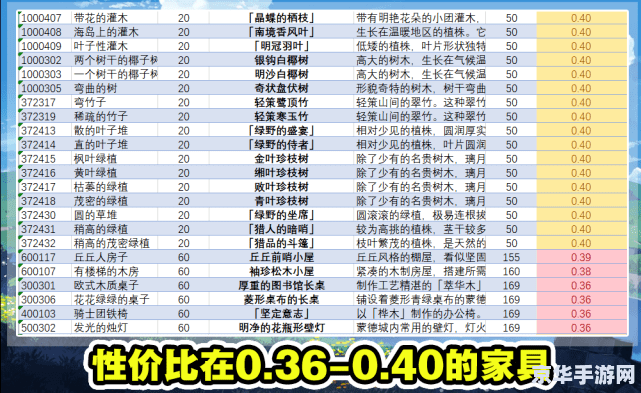Select the ID cell 372319
Screen dimensions: 641x393
point(38,117)
